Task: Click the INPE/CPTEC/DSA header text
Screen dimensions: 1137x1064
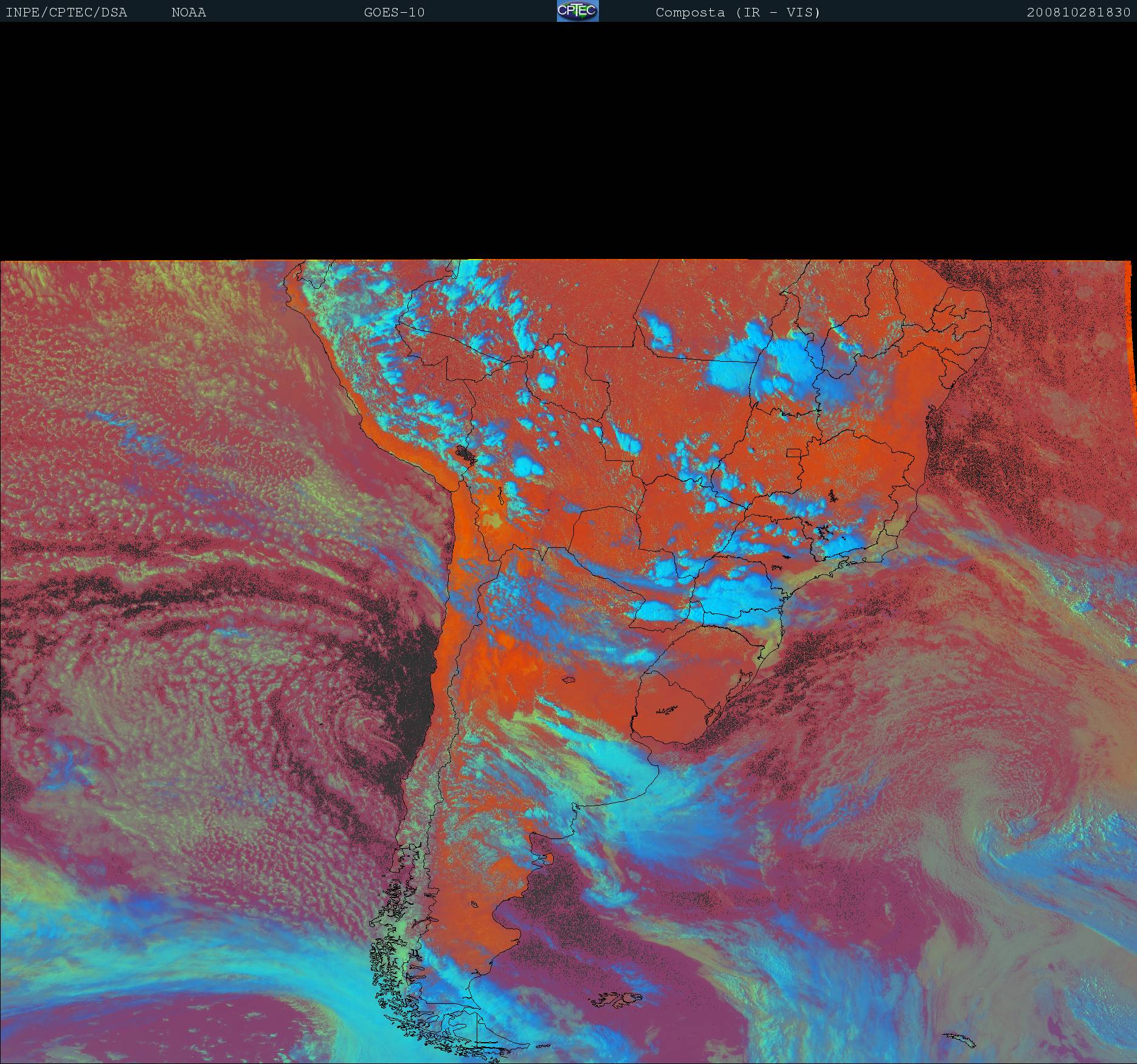Action: [x=66, y=12]
